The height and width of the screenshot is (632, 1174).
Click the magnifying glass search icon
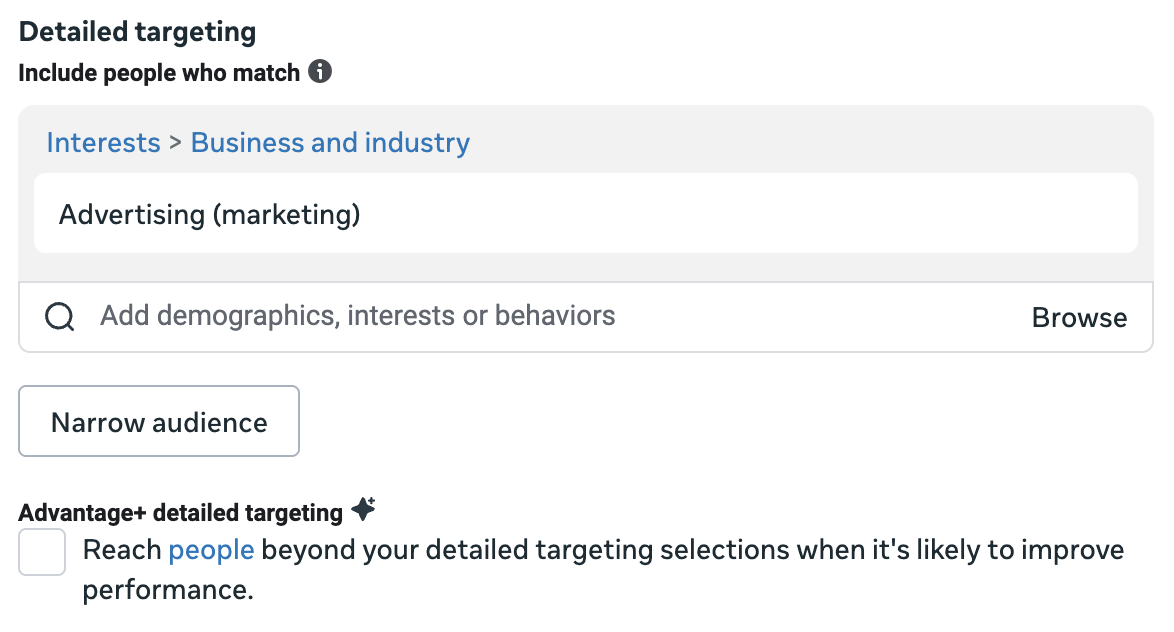click(59, 317)
